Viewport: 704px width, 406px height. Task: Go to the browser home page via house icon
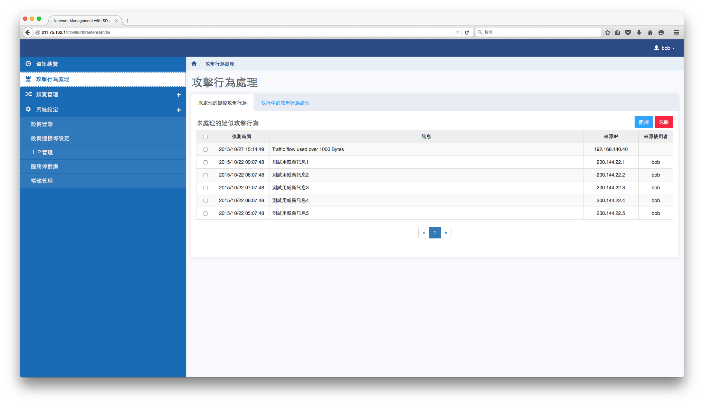click(650, 32)
